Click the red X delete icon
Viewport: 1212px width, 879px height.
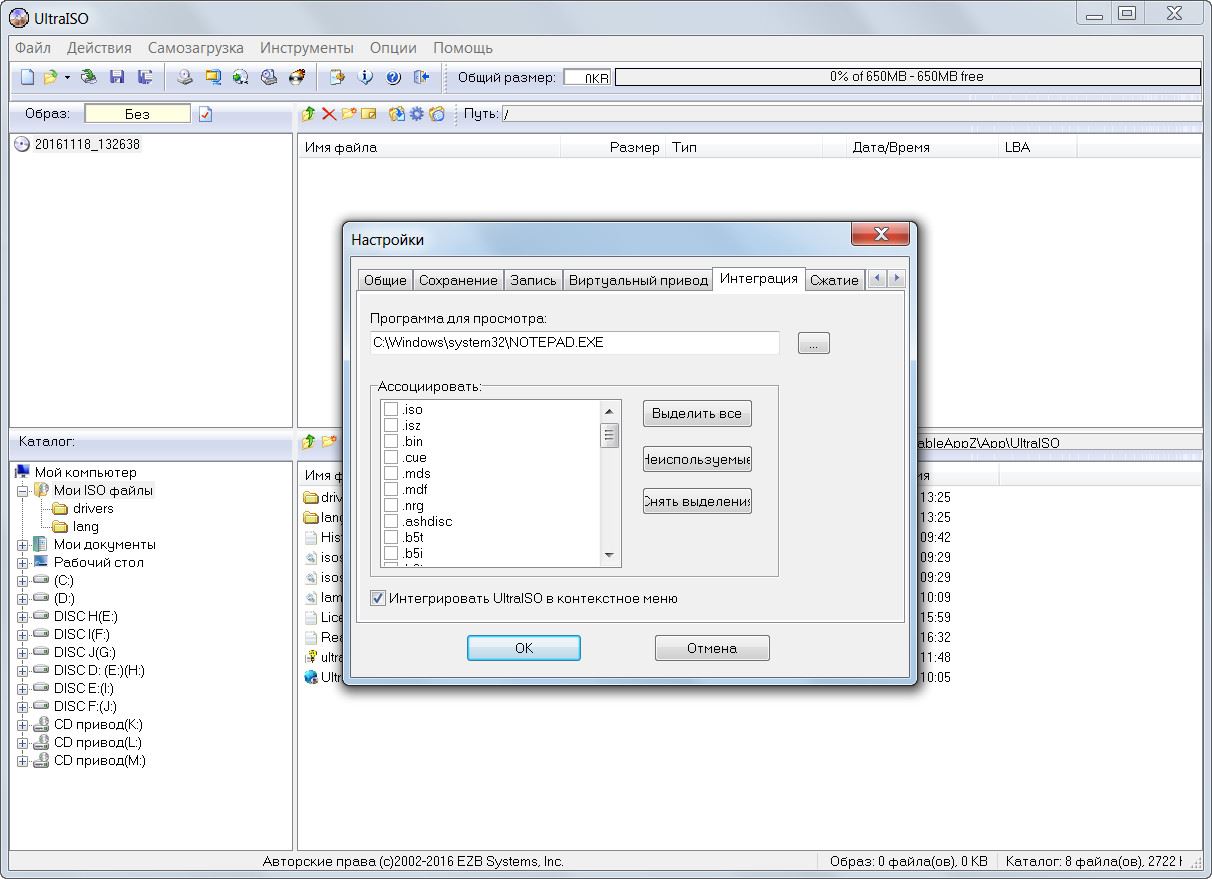[x=329, y=114]
